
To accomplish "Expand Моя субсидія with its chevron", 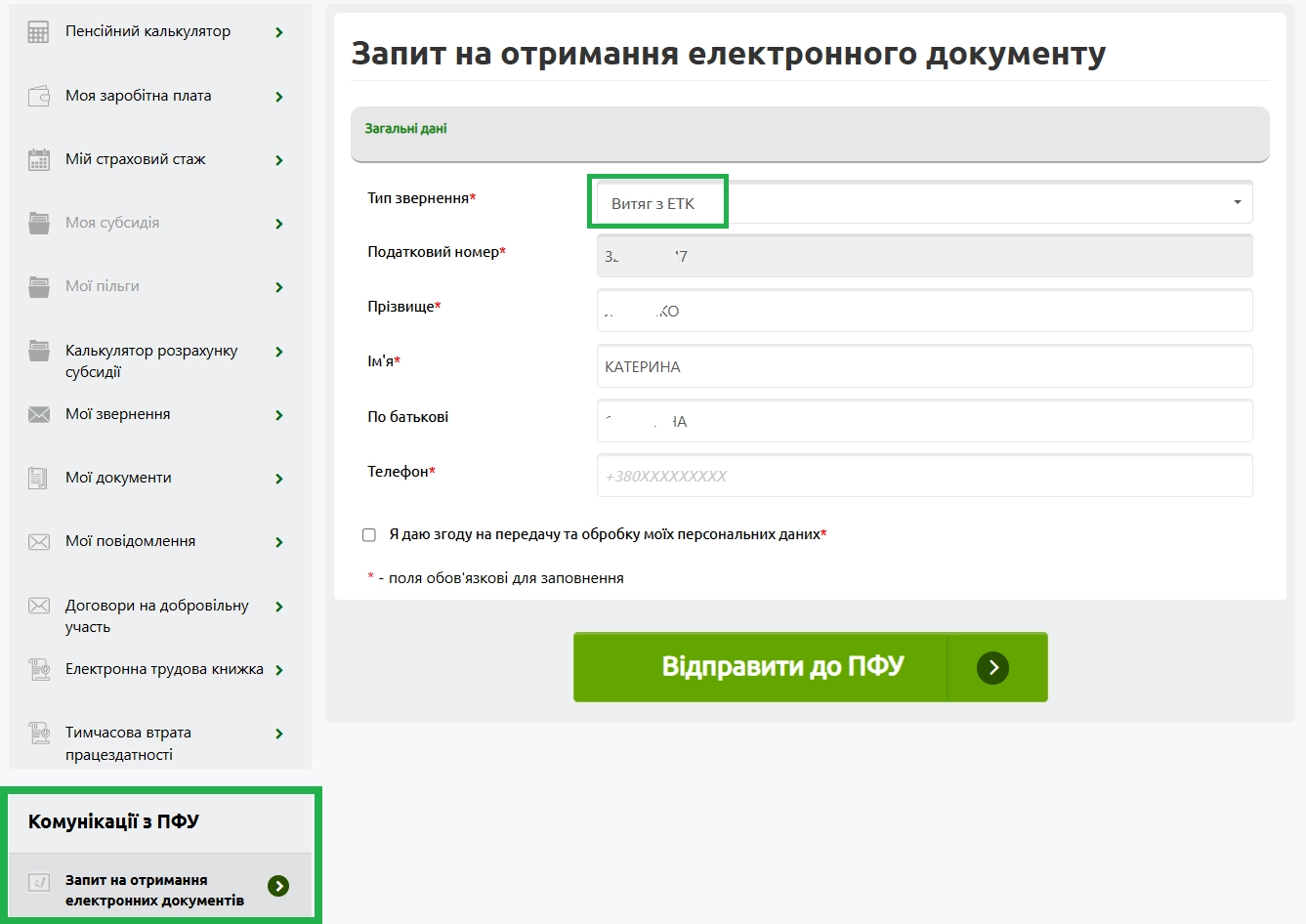I will click(279, 224).
